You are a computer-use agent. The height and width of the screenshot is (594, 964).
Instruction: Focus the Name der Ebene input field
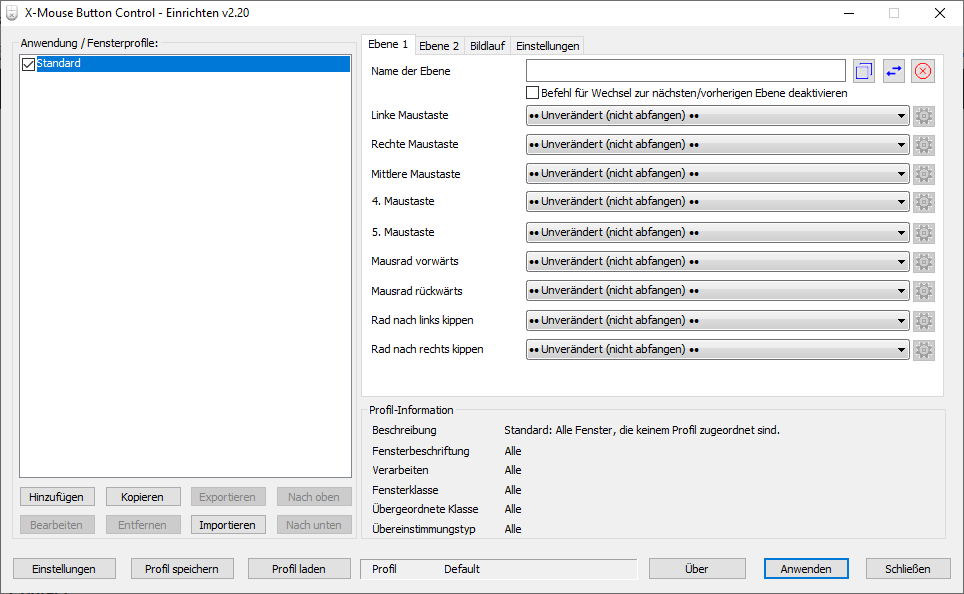click(x=685, y=71)
